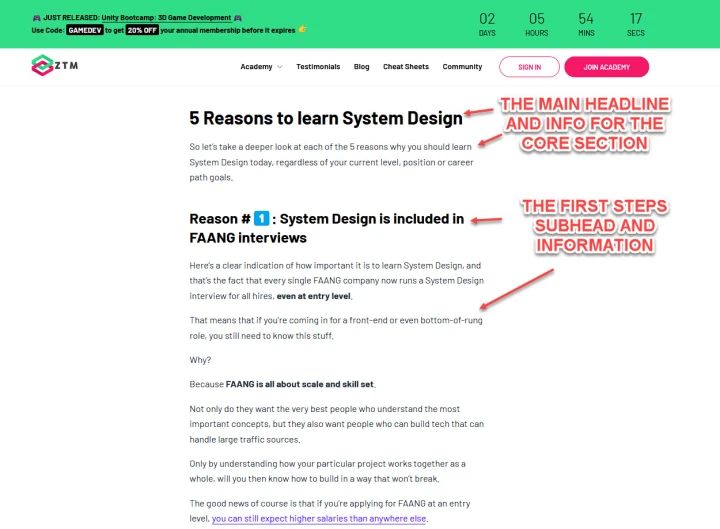The width and height of the screenshot is (720, 529).
Task: Click the countdown DAYS value
Action: [487, 19]
